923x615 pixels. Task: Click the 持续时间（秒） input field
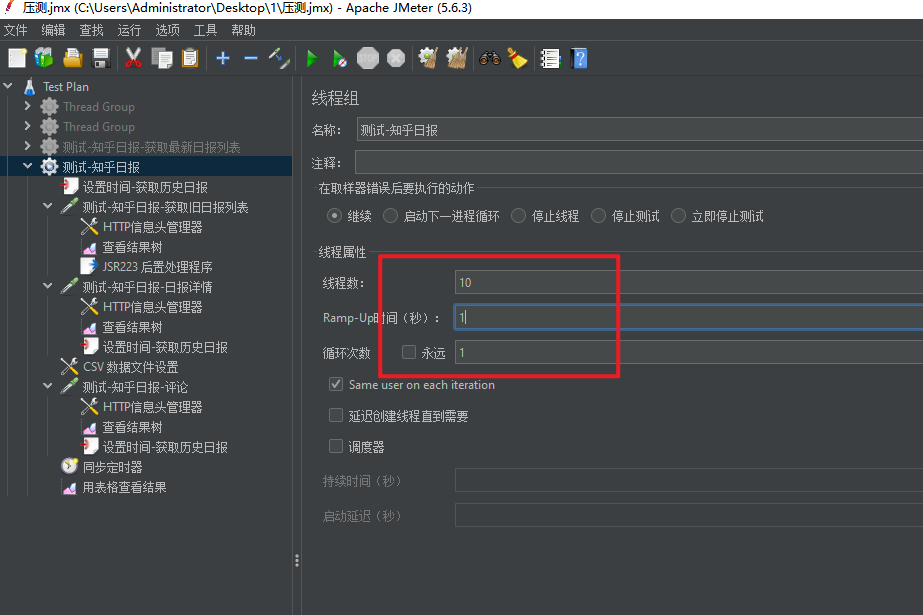[689, 480]
